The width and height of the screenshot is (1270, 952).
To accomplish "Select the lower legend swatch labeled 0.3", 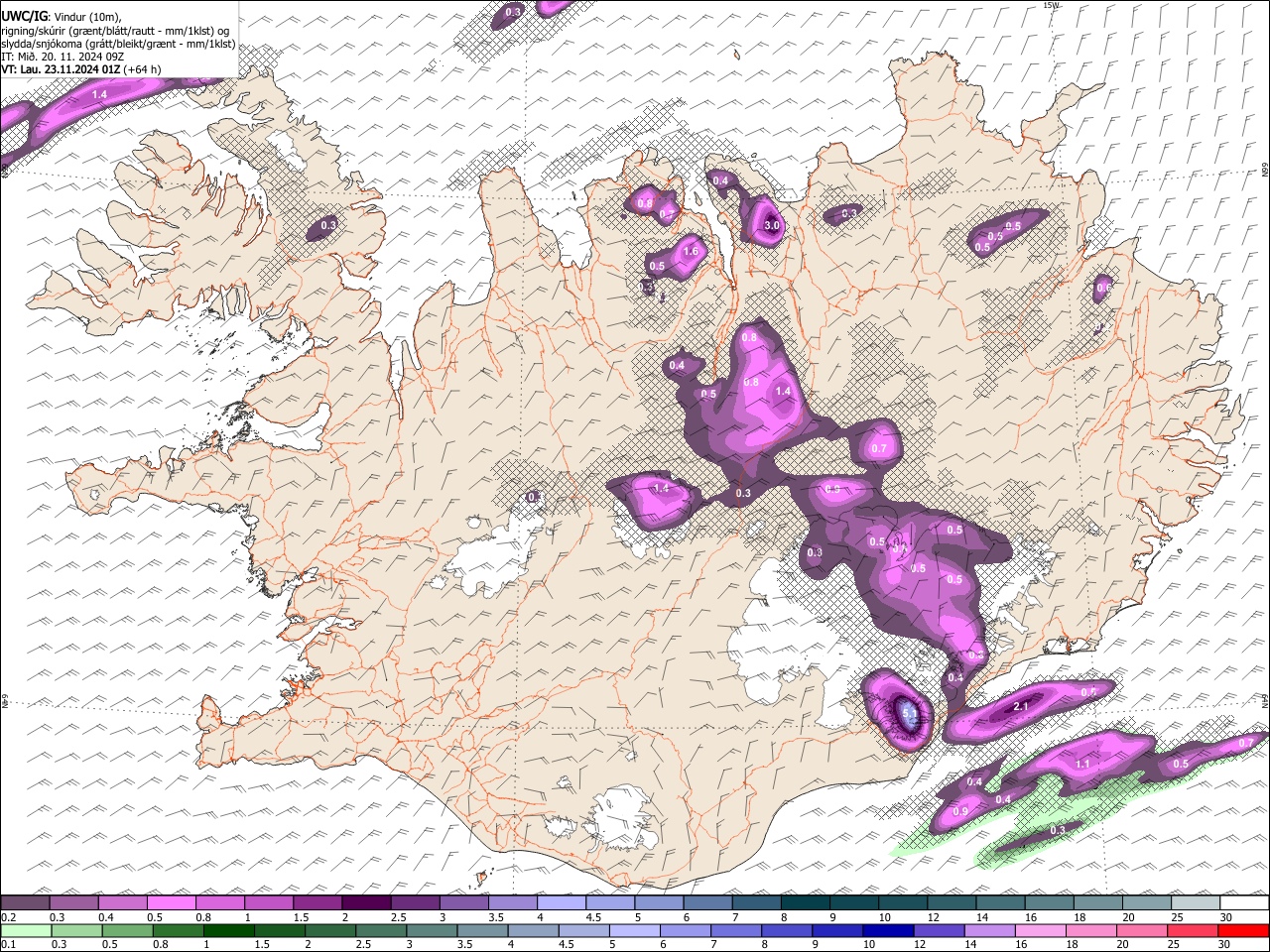I will (78, 930).
